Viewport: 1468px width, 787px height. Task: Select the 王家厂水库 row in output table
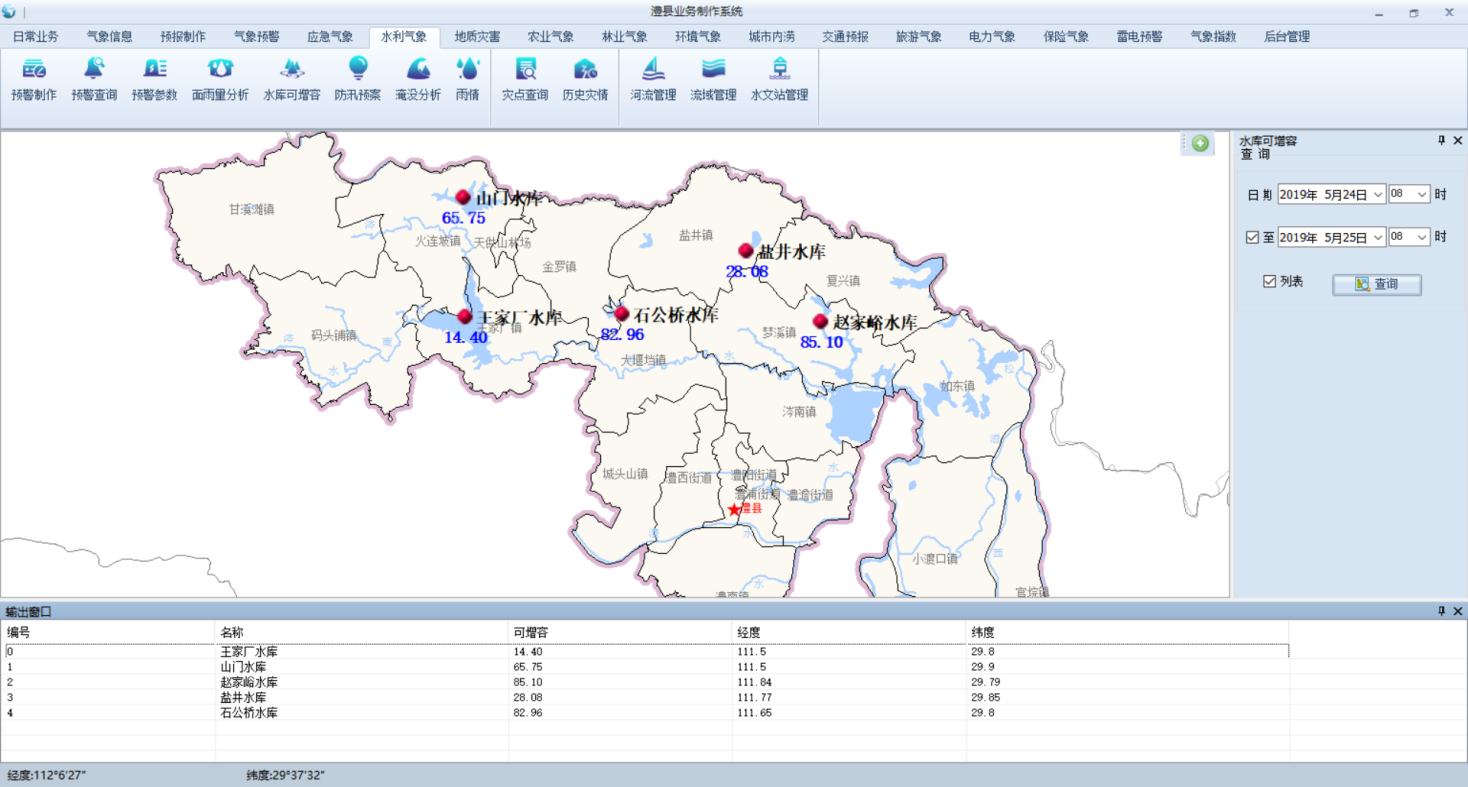tap(249, 651)
